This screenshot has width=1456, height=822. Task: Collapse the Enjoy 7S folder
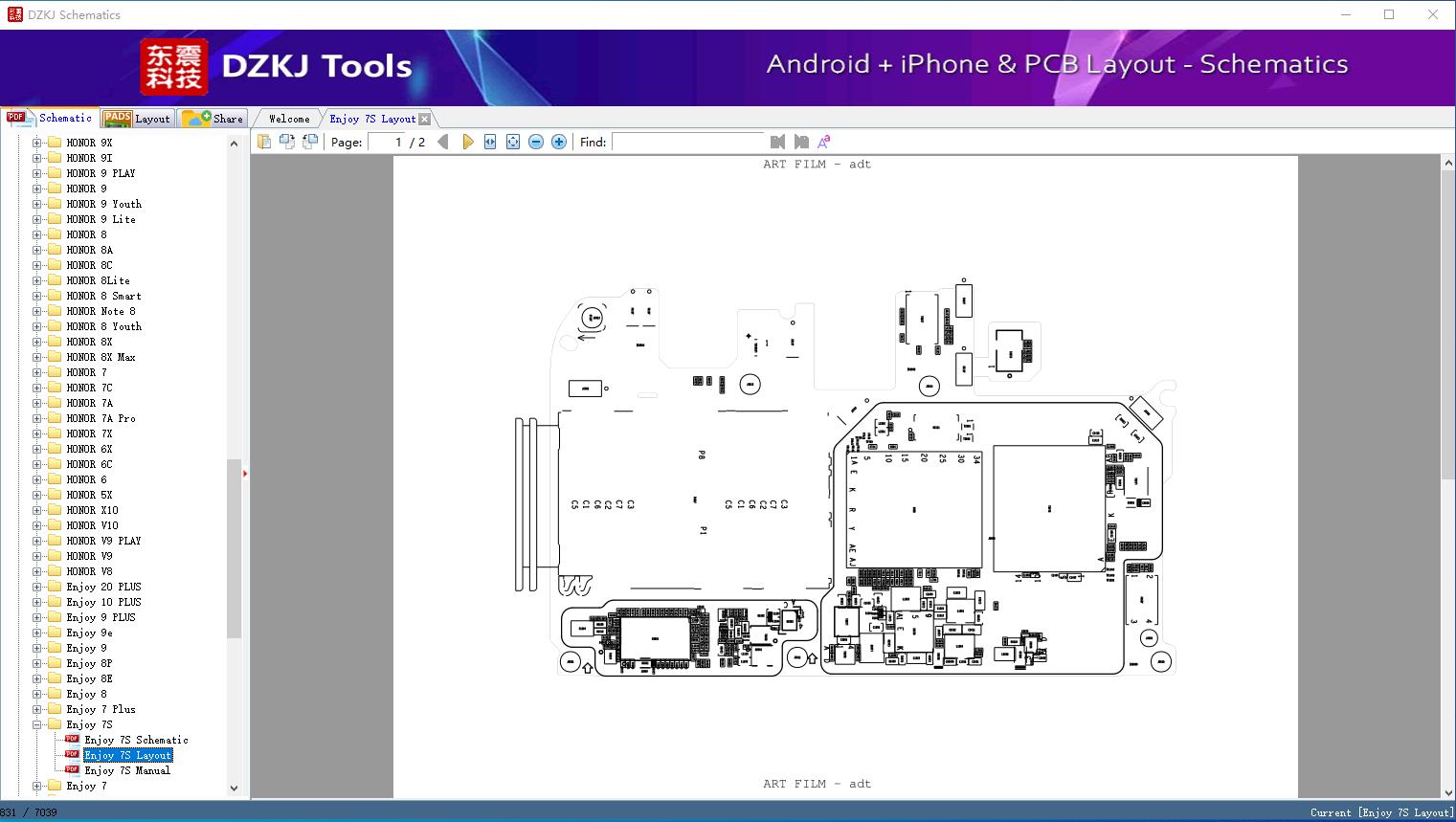click(36, 724)
